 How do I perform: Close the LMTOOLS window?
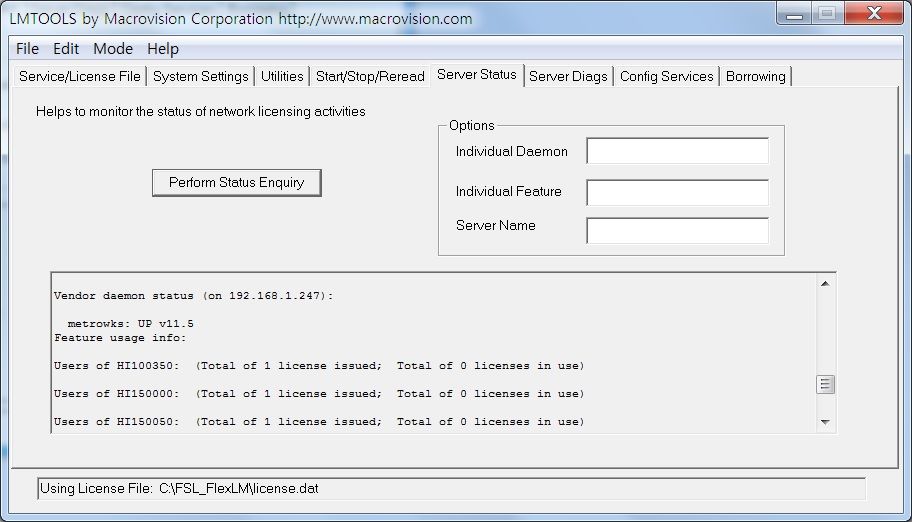click(874, 13)
